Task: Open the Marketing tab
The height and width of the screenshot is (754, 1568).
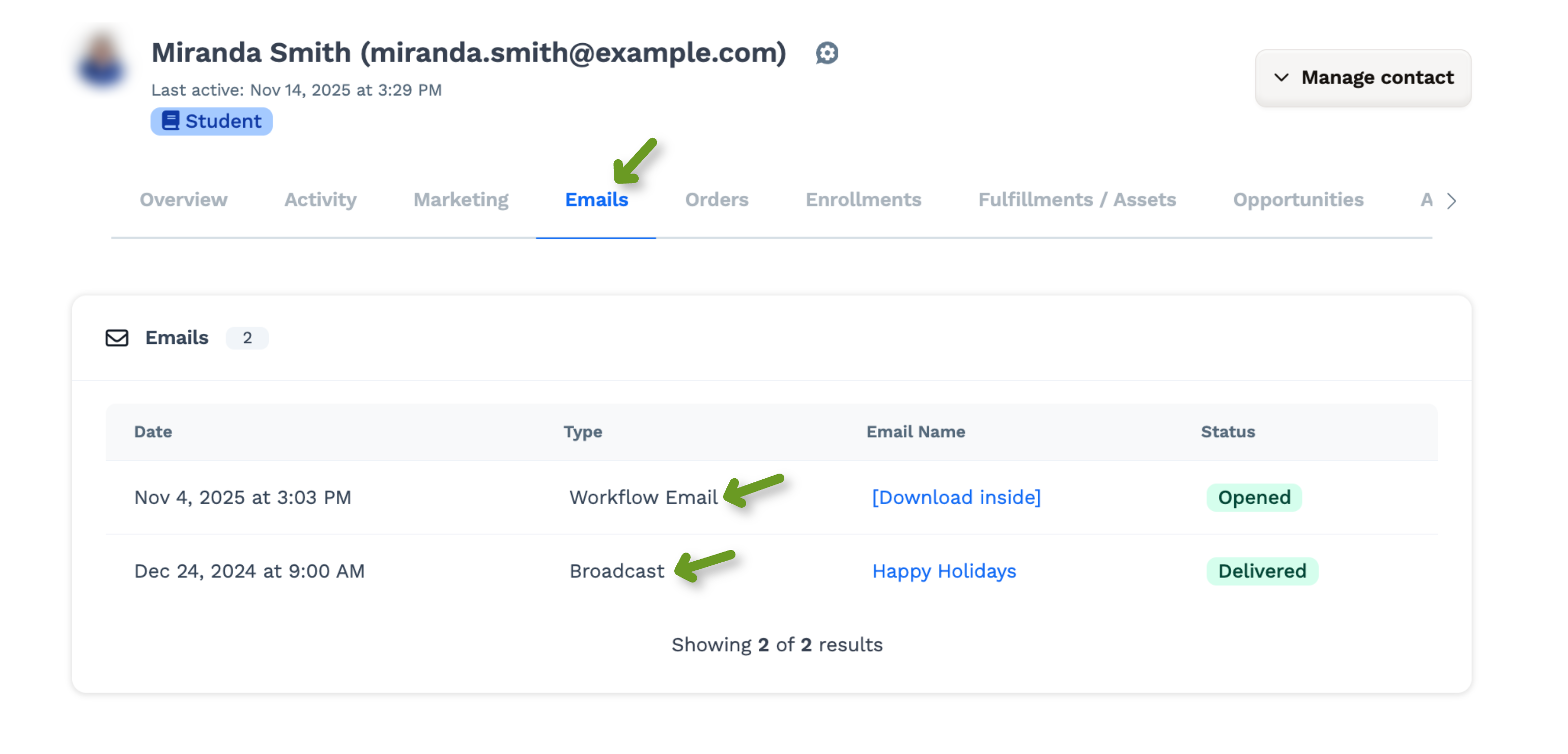Action: pos(461,199)
